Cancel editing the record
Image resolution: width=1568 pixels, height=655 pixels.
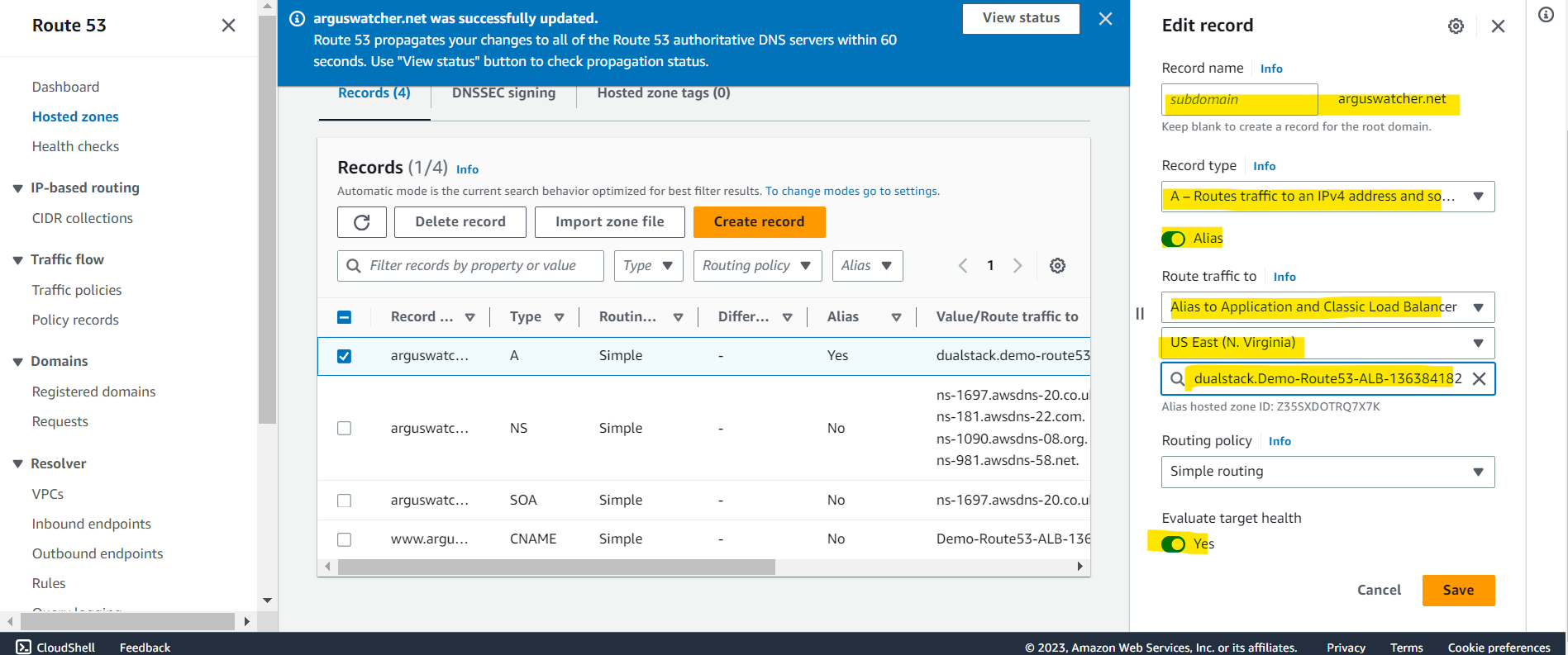pos(1379,591)
